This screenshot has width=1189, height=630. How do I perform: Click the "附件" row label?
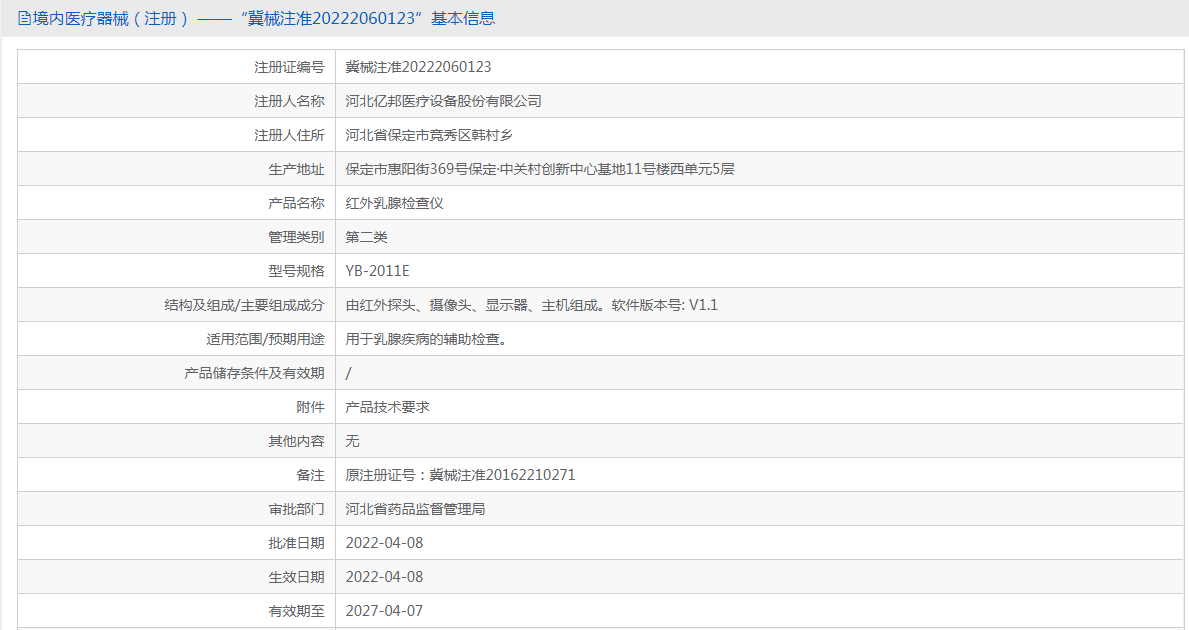pyautogui.click(x=310, y=407)
